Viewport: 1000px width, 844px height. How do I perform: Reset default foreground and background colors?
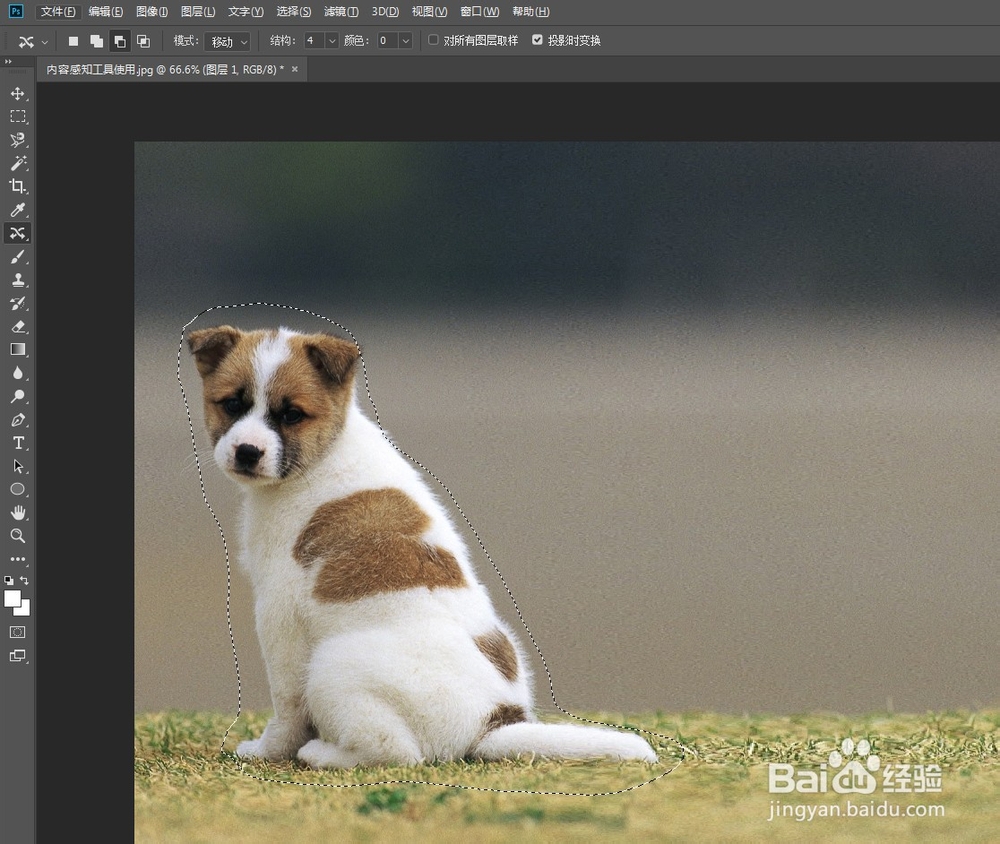(8, 581)
